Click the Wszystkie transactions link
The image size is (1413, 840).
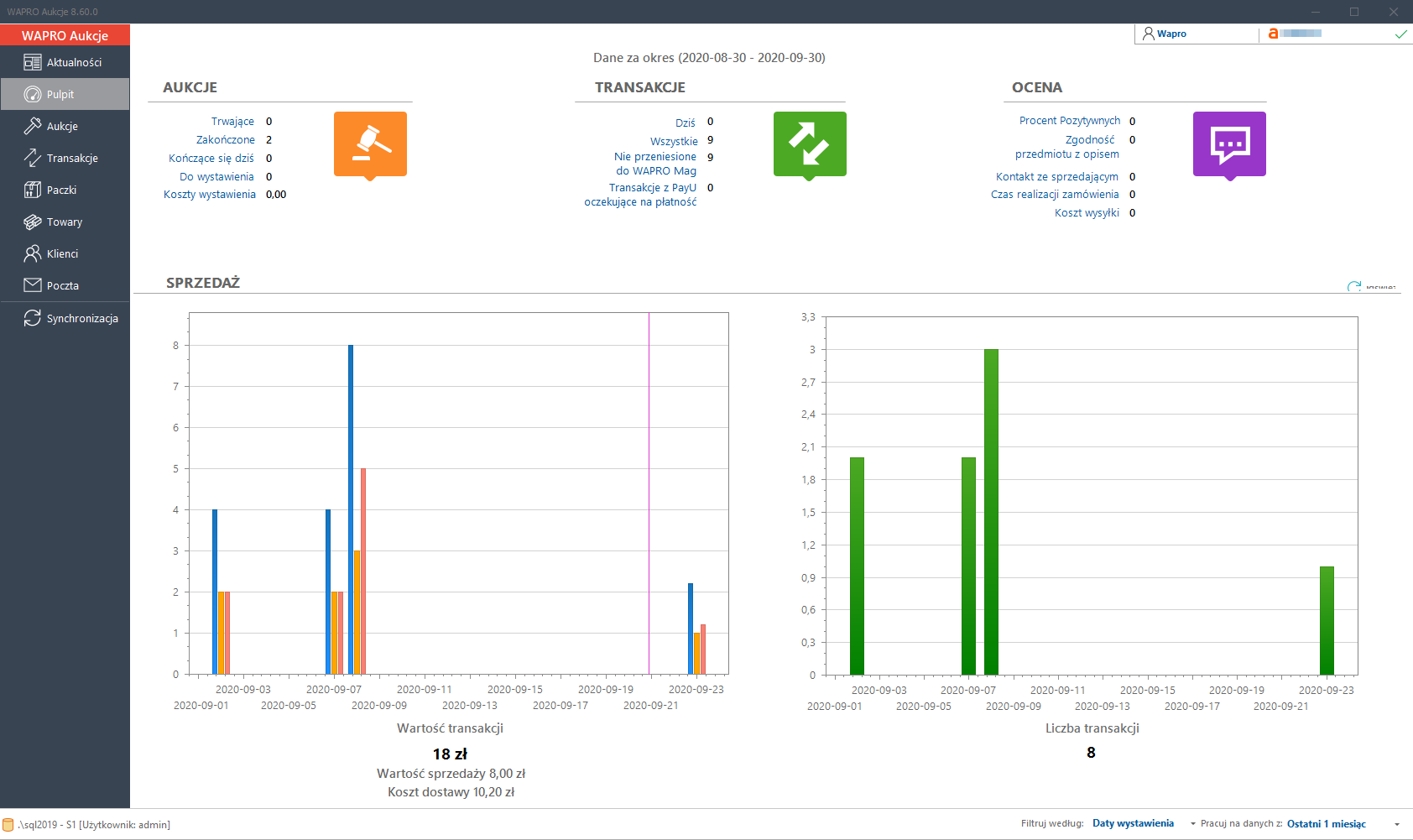click(674, 141)
